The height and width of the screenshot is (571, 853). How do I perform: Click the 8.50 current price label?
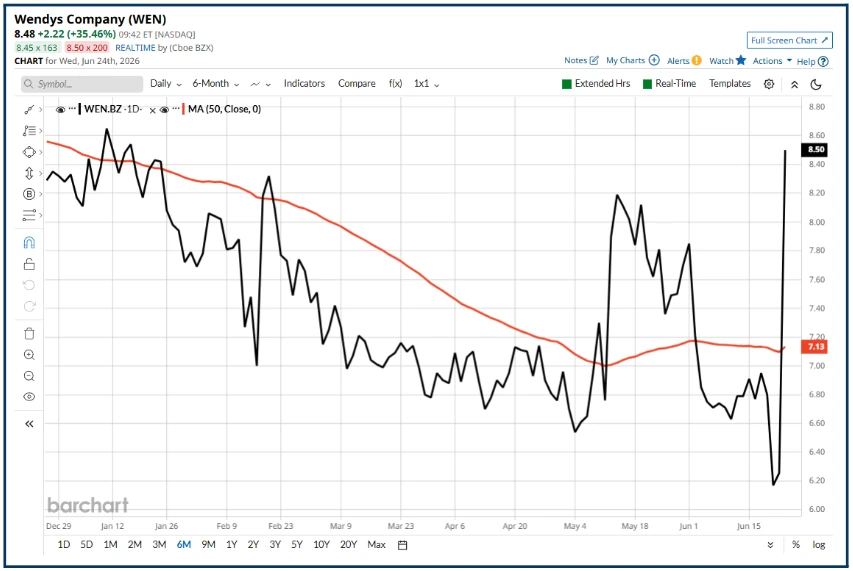click(x=815, y=150)
